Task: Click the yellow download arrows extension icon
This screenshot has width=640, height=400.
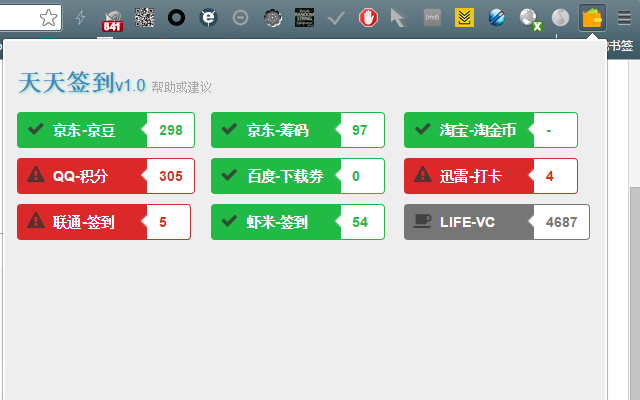Action: (x=464, y=18)
